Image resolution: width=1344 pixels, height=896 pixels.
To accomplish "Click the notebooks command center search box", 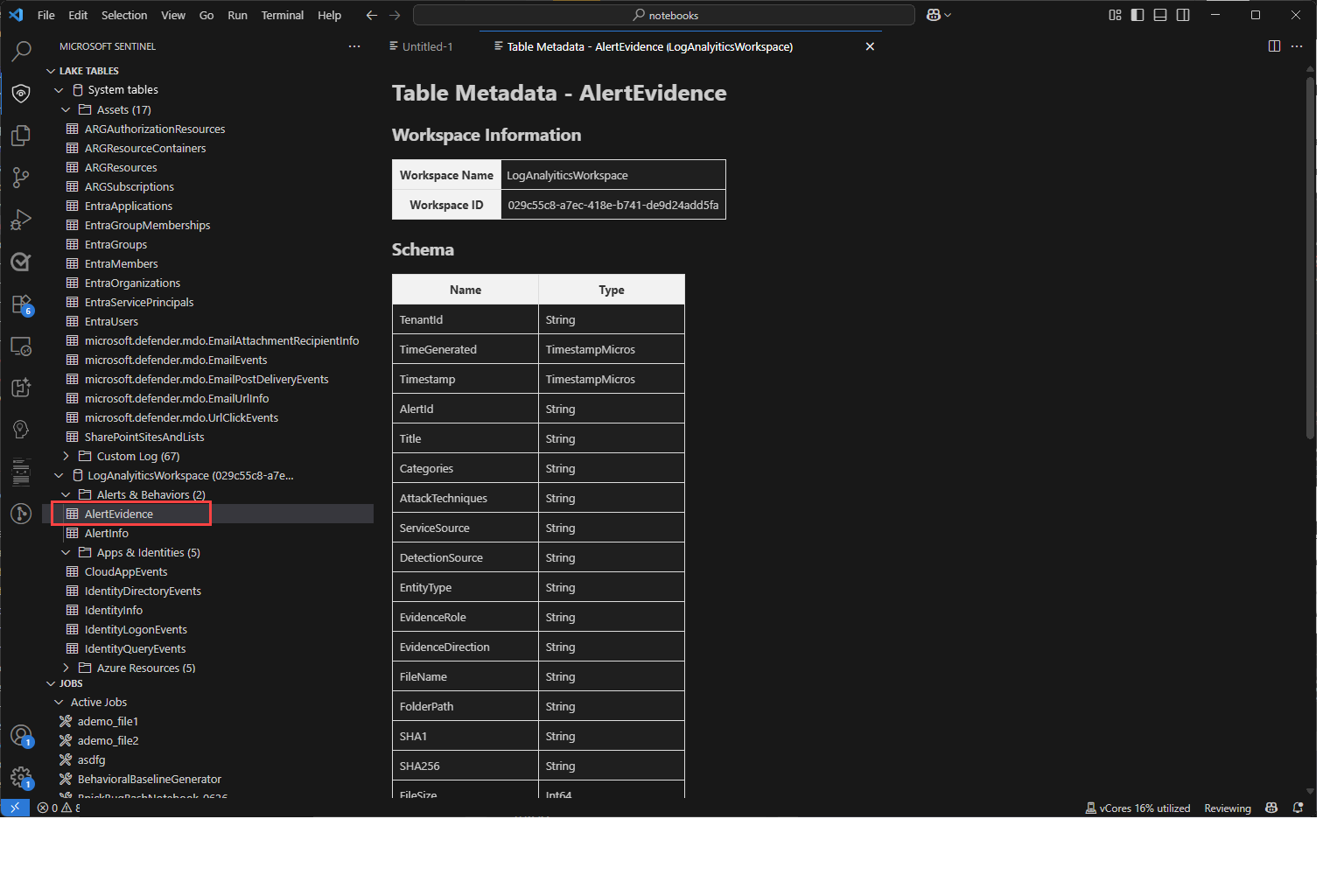I will [664, 15].
